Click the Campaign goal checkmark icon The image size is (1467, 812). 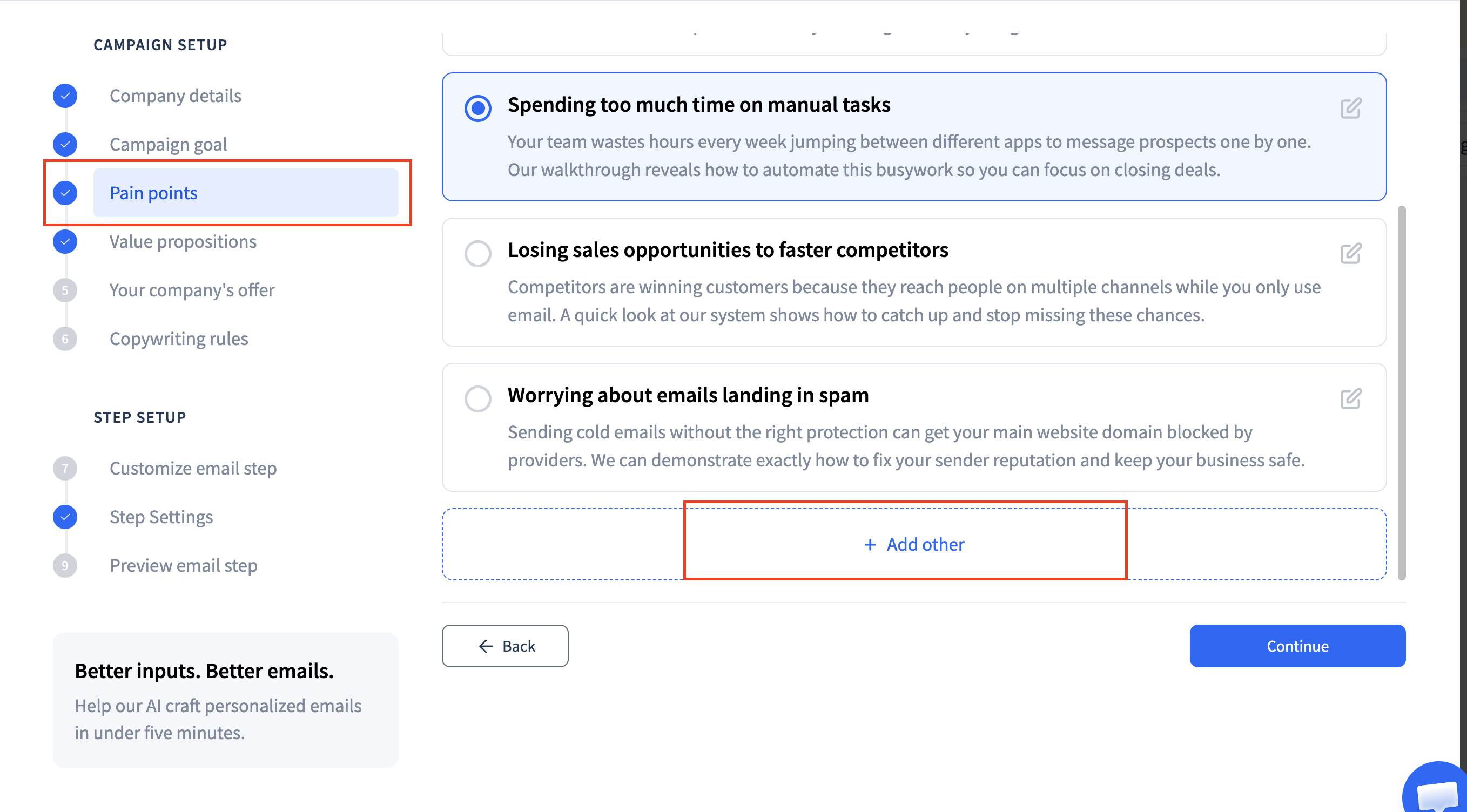coord(65,145)
